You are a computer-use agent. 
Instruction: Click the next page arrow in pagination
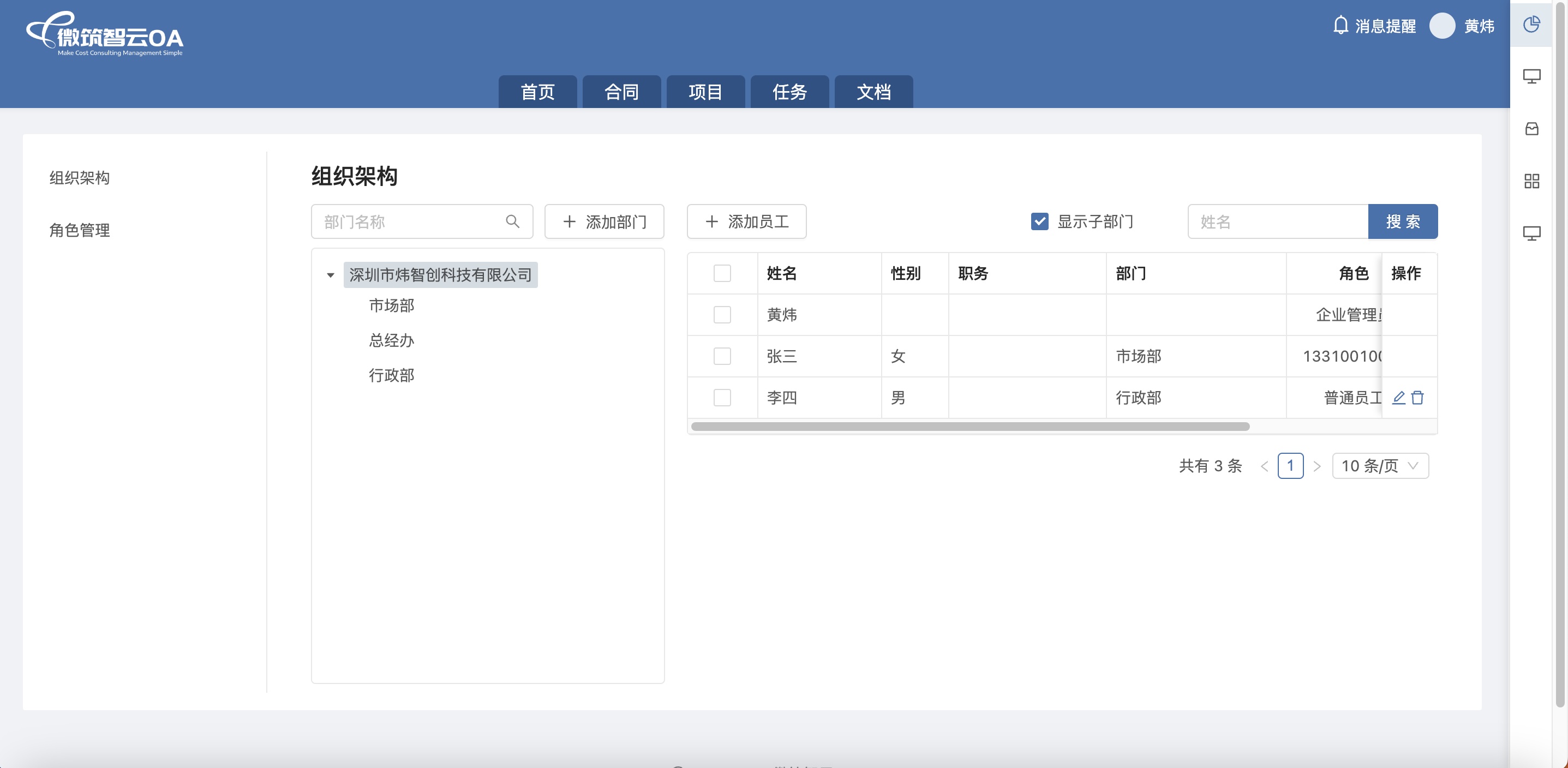pos(1317,466)
